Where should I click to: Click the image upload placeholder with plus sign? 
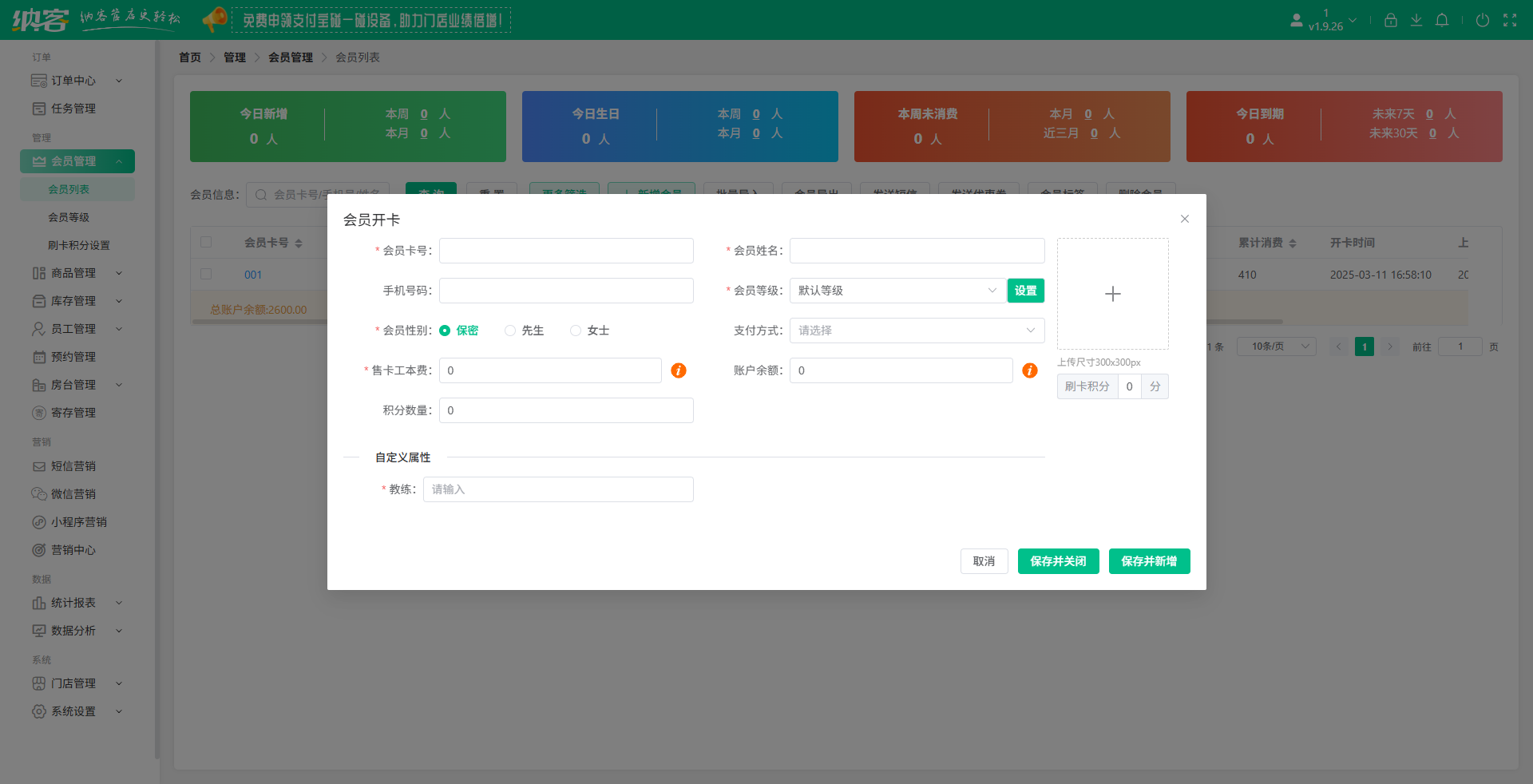1112,294
